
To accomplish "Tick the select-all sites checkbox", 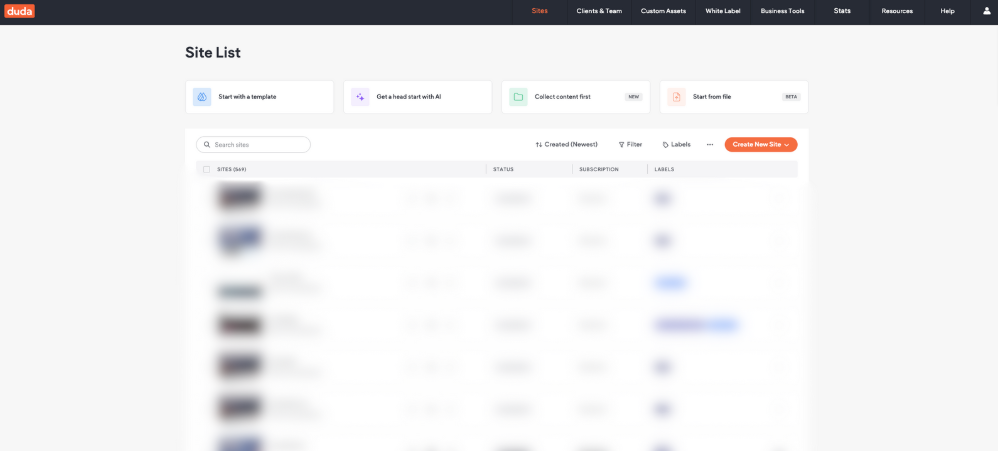I will click(207, 170).
